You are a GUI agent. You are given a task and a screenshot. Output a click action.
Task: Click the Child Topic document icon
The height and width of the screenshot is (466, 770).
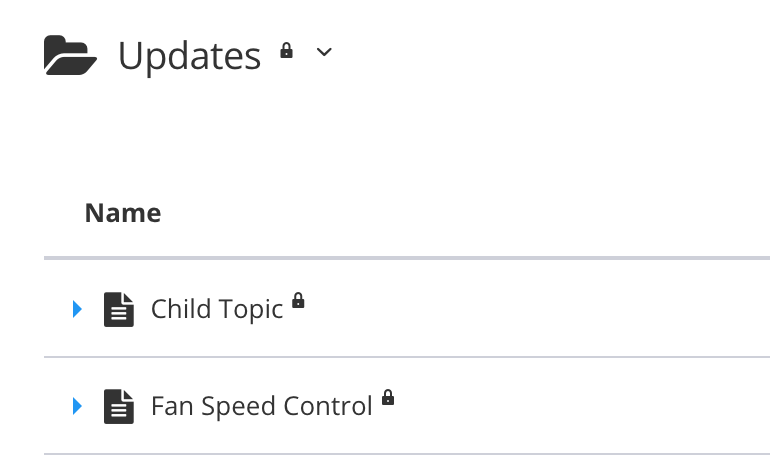pos(119,310)
